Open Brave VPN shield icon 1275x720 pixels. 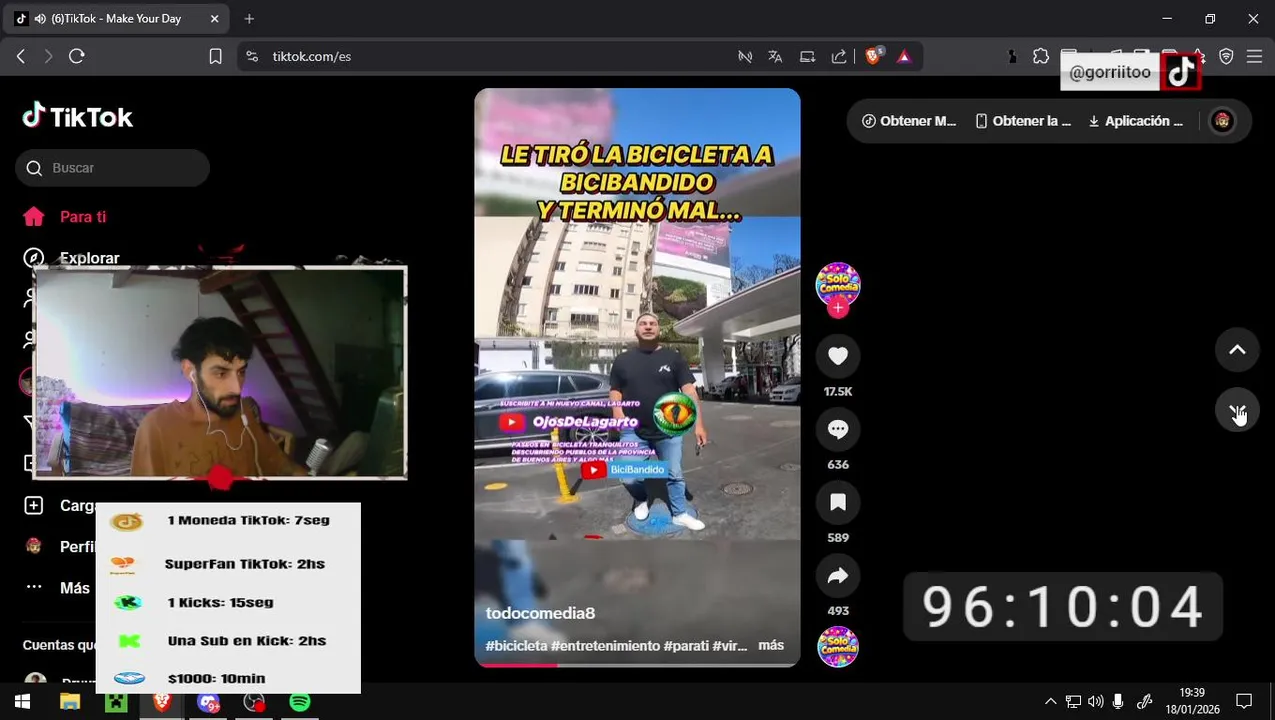coord(1227,56)
